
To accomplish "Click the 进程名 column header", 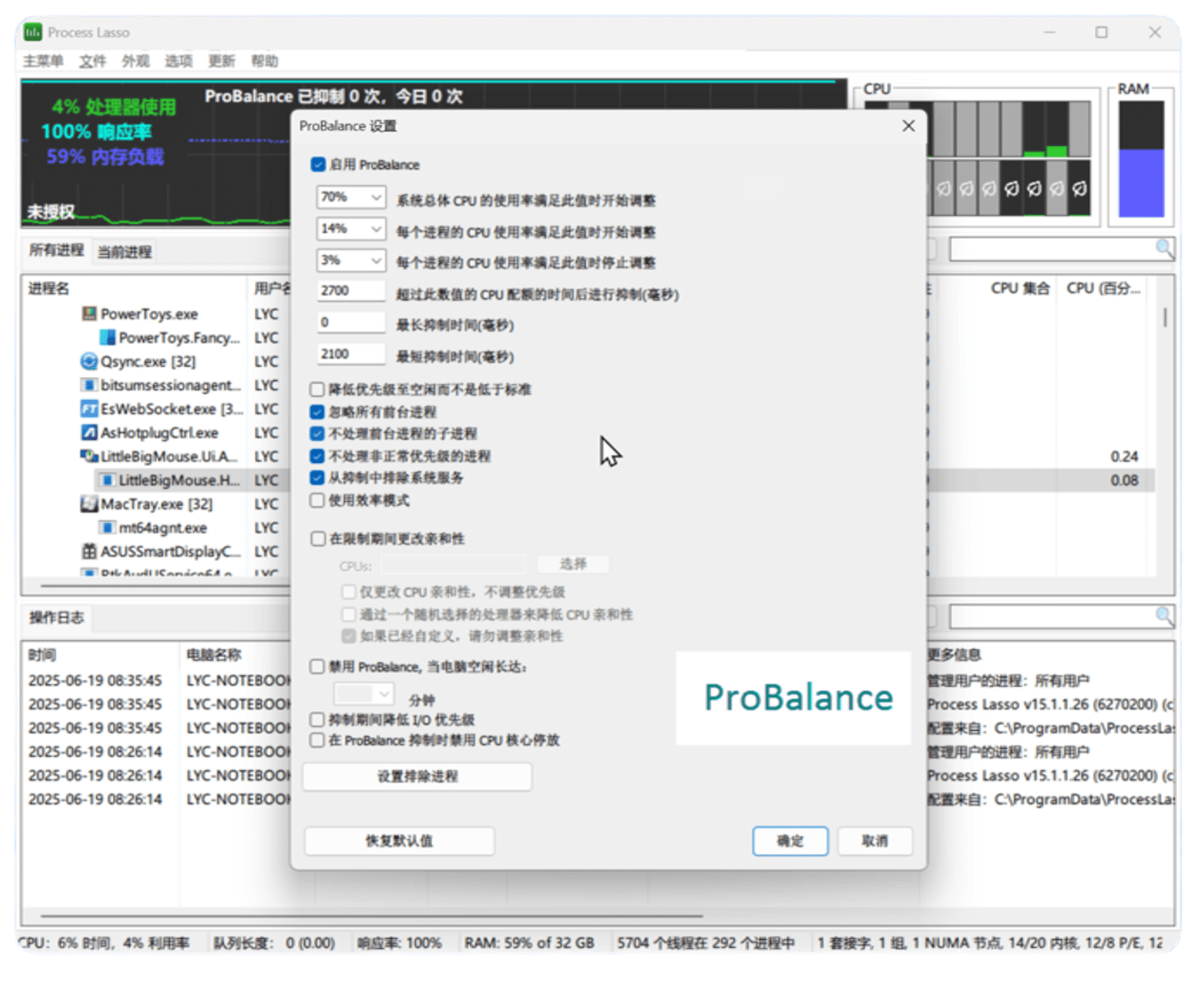I will point(48,289).
